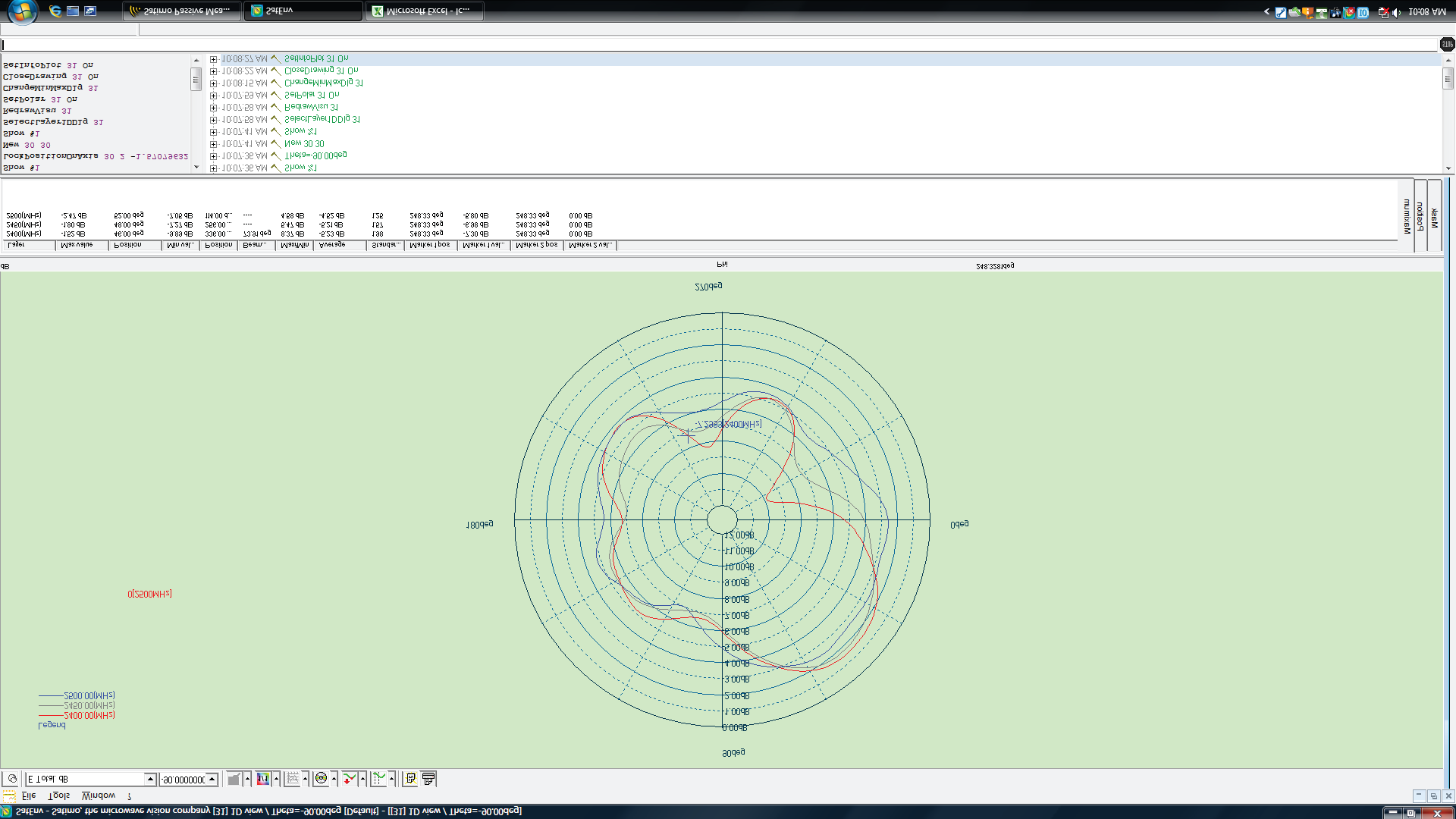Expand the ChangeMinMaxDlg 31 log entry
This screenshot has height=819, width=1456.
[x=214, y=83]
